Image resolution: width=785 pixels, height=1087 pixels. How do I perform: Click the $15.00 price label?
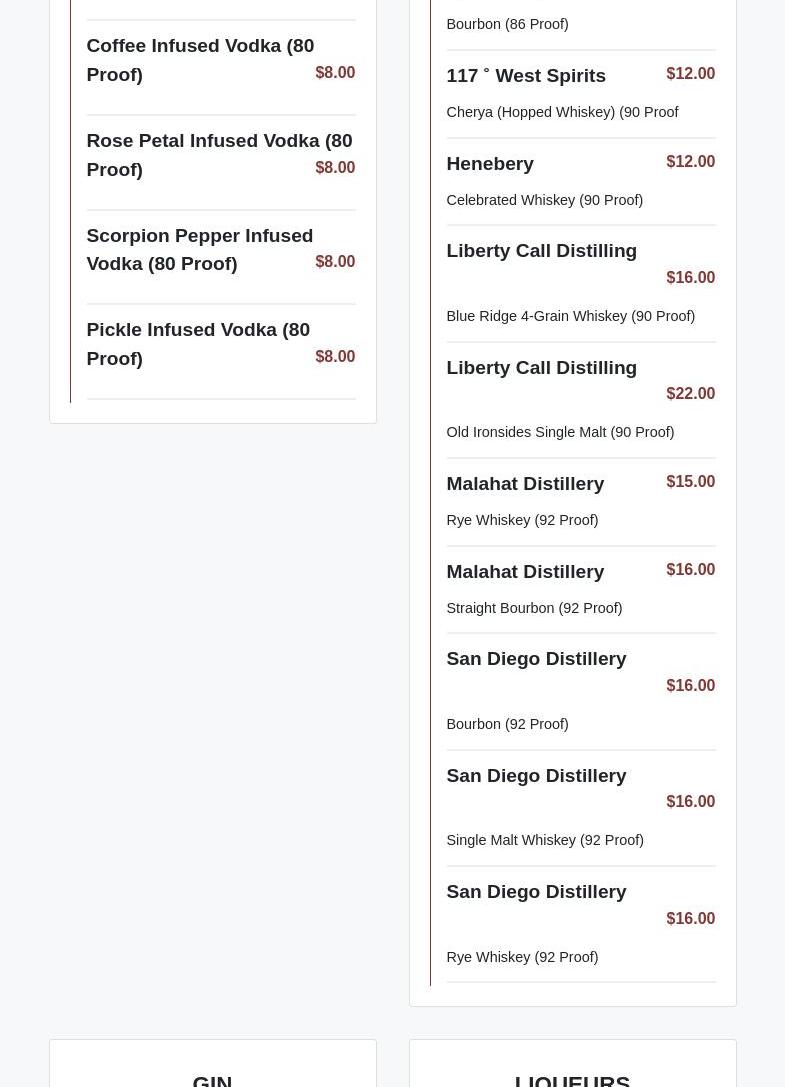(690, 482)
